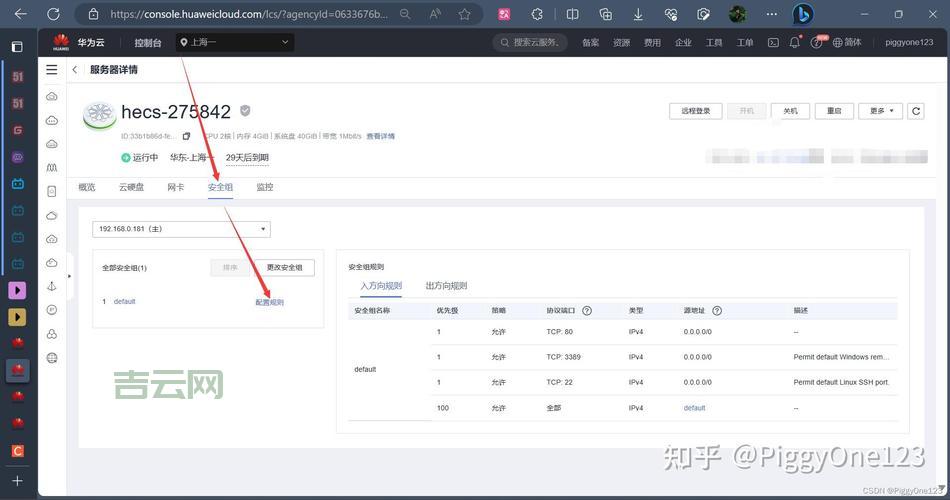Open the 费用 menu in the header
The height and width of the screenshot is (500, 950).
pos(653,42)
